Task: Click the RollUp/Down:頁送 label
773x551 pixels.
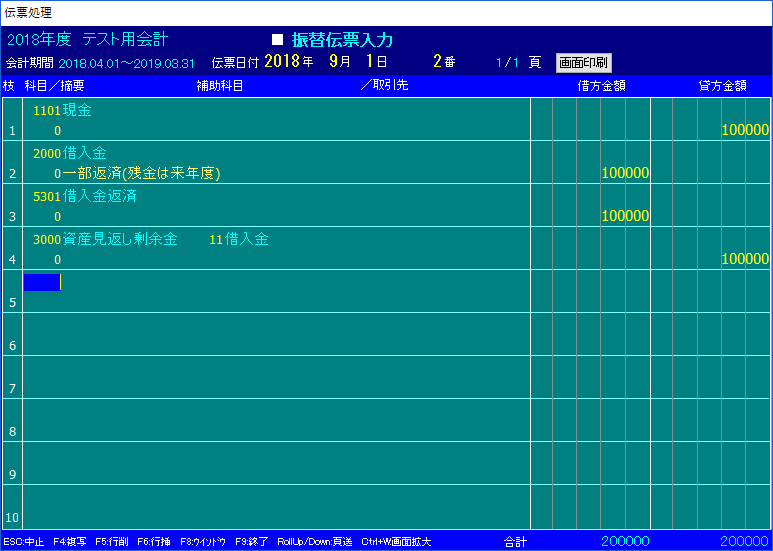Action: (315, 542)
